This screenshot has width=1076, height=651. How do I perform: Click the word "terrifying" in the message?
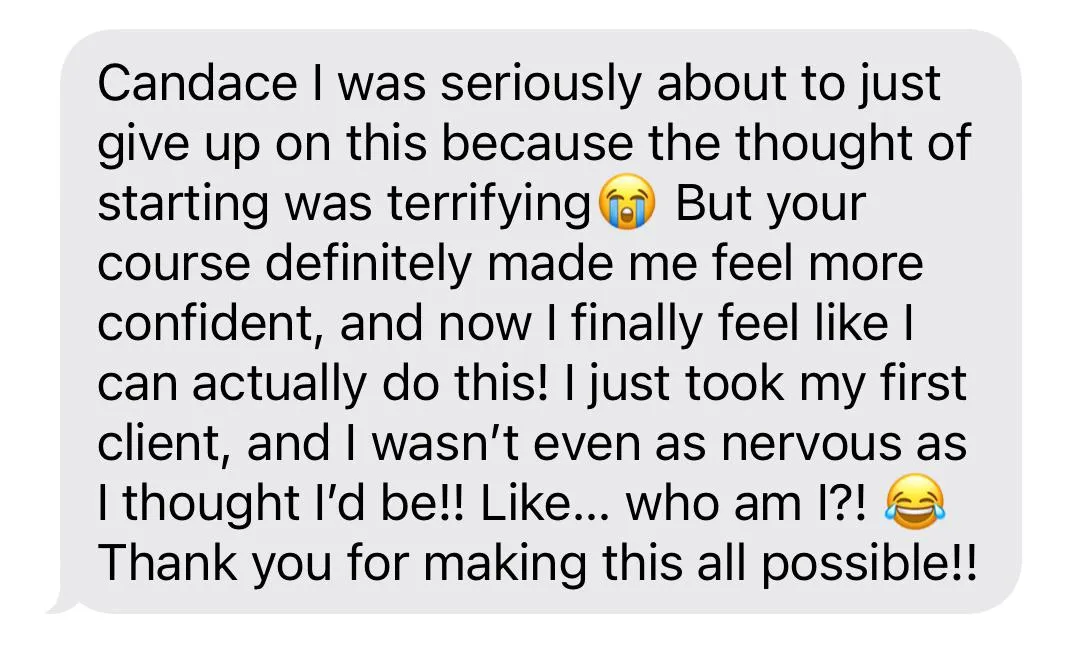tap(489, 206)
